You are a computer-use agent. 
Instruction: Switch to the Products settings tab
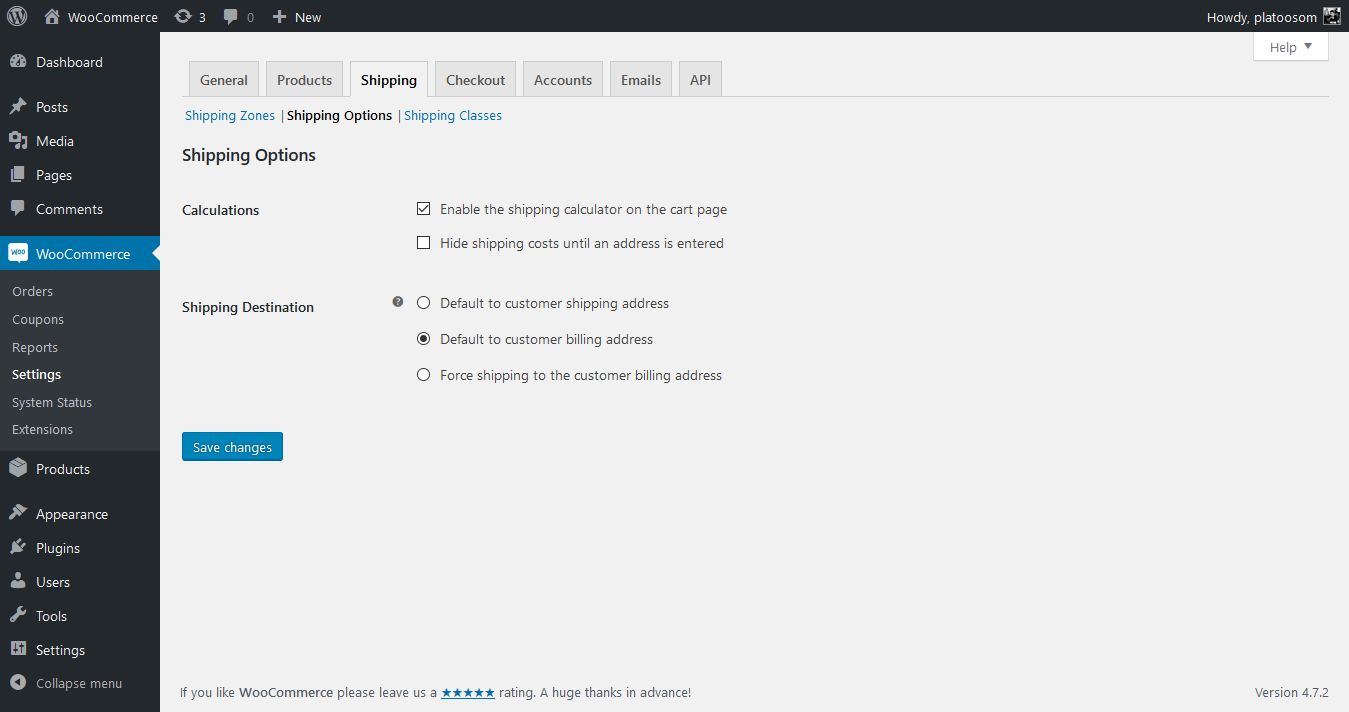click(304, 80)
